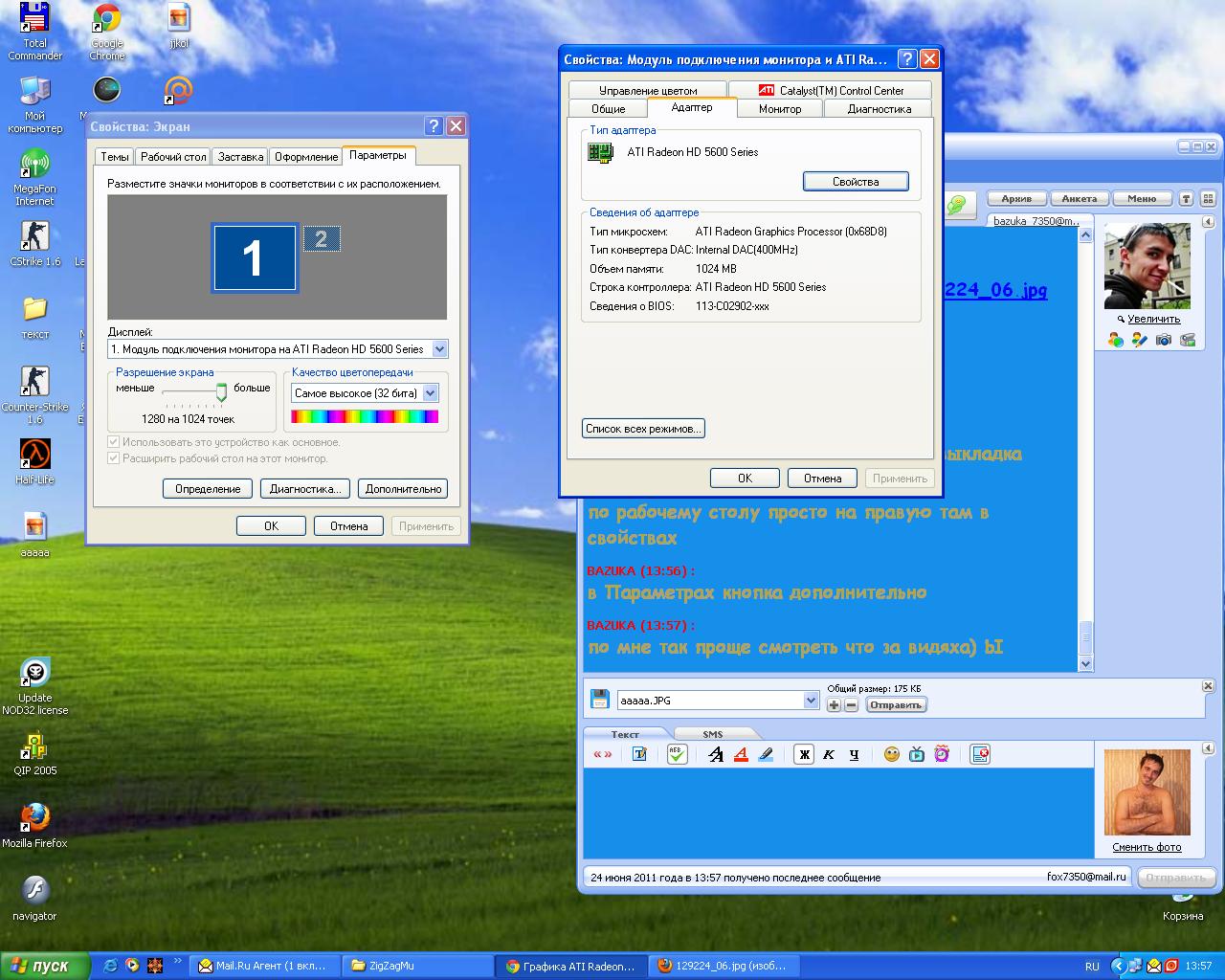The height and width of the screenshot is (980, 1225).
Task: Switch to the 'Монитор' tab
Action: point(779,109)
